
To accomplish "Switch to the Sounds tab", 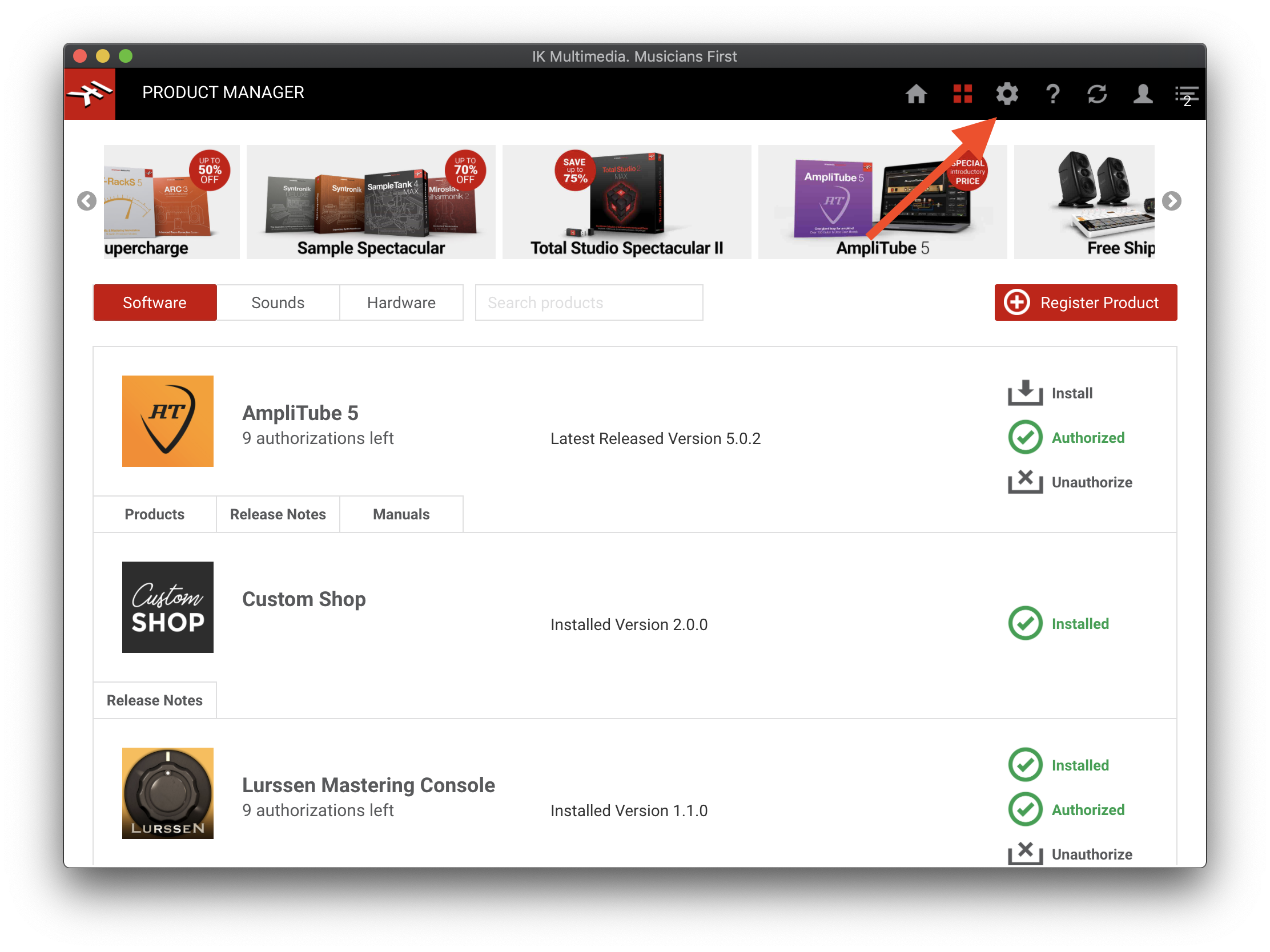I will [278, 302].
